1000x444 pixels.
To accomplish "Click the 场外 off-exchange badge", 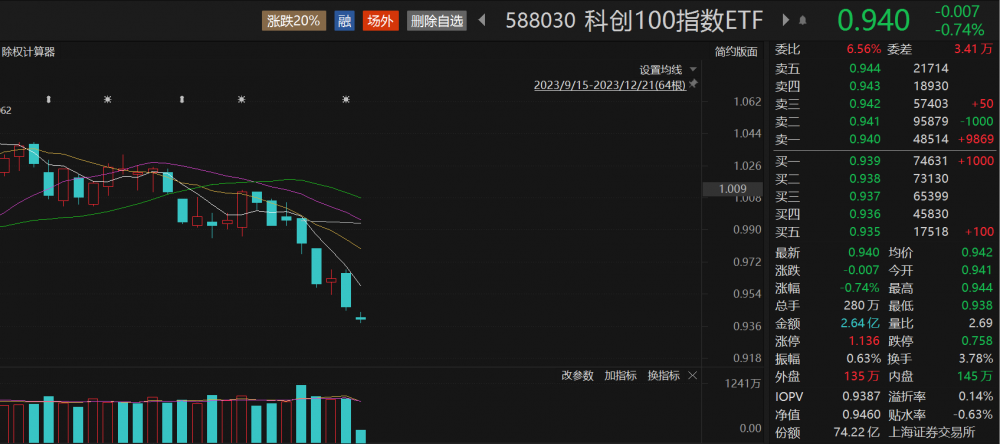I will 381,21.
